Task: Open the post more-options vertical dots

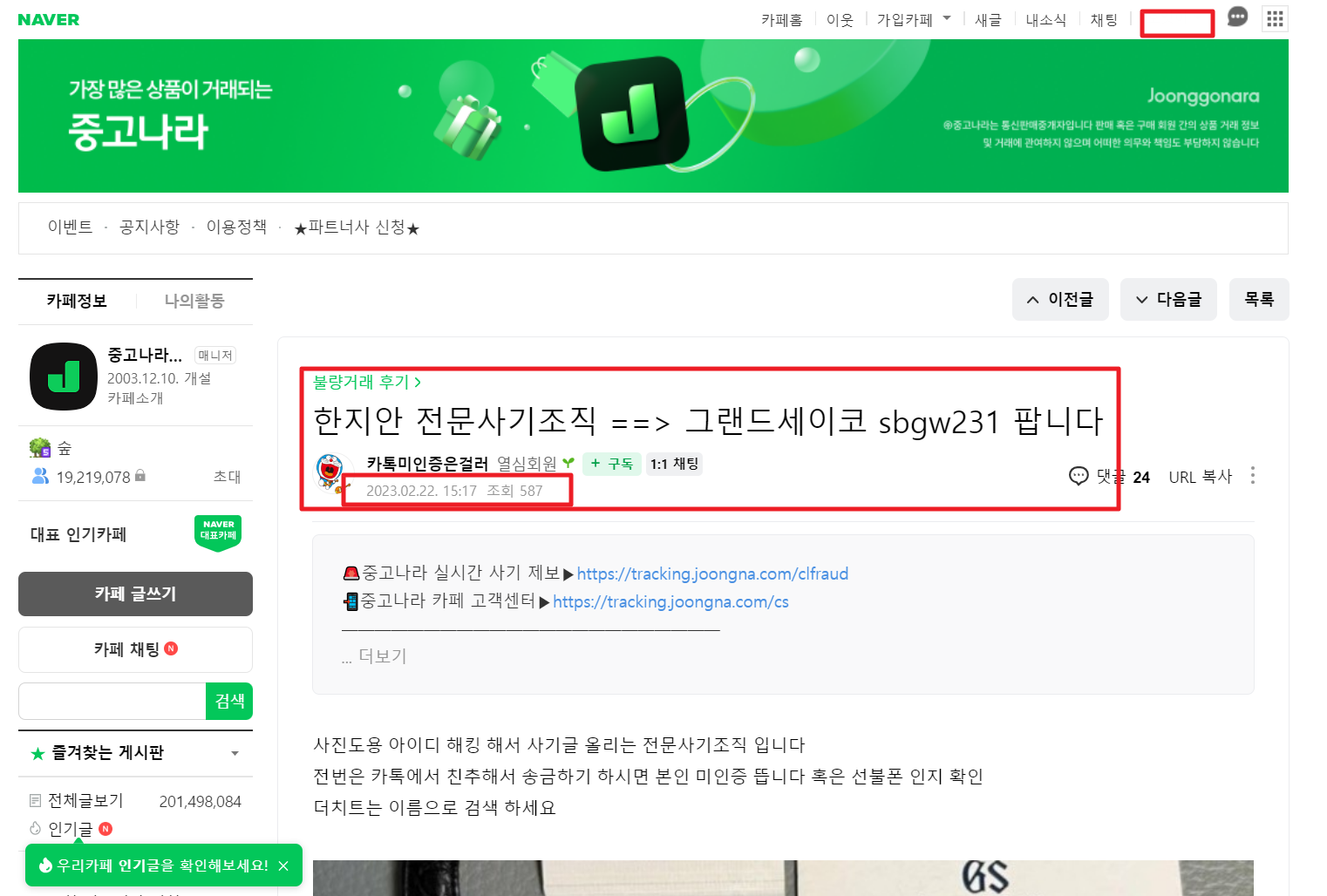Action: tap(1253, 475)
